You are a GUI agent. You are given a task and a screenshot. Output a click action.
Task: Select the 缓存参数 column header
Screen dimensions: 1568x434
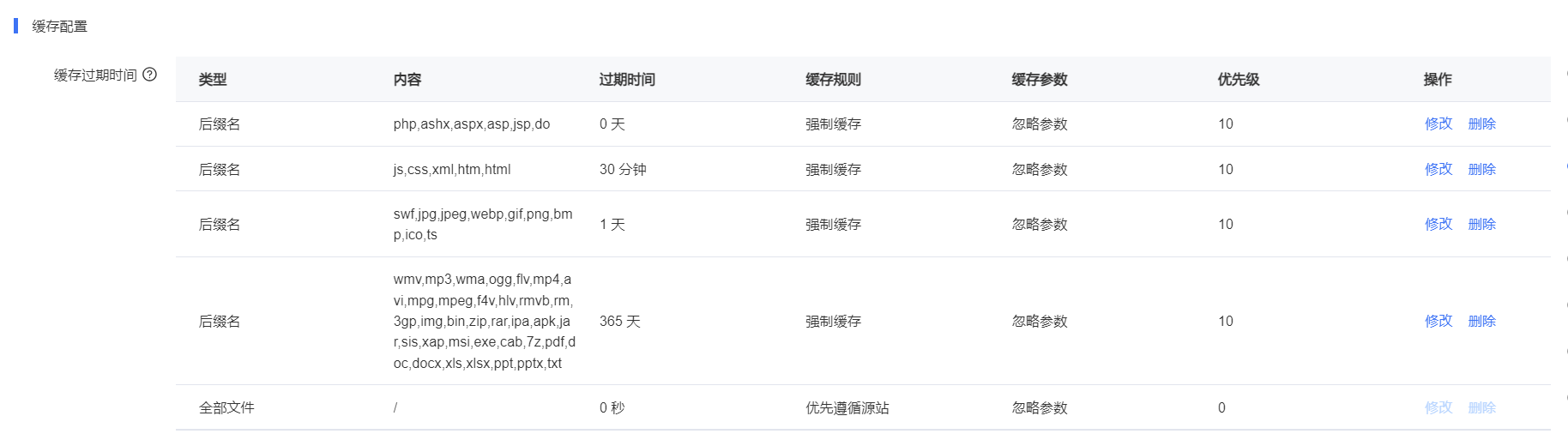[x=1040, y=80]
